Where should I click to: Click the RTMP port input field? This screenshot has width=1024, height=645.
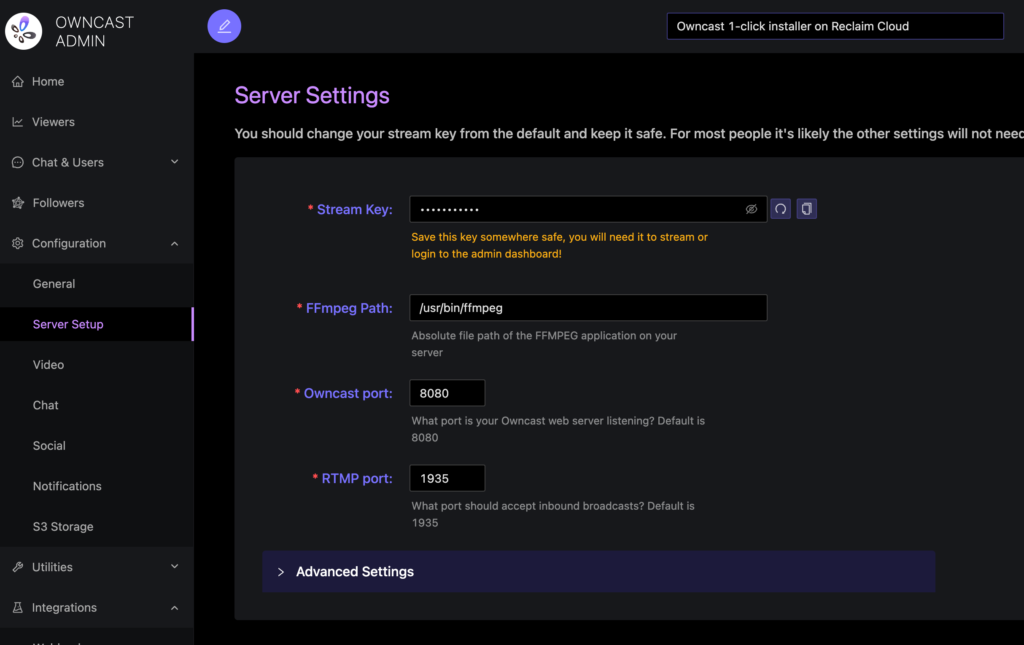tap(447, 479)
